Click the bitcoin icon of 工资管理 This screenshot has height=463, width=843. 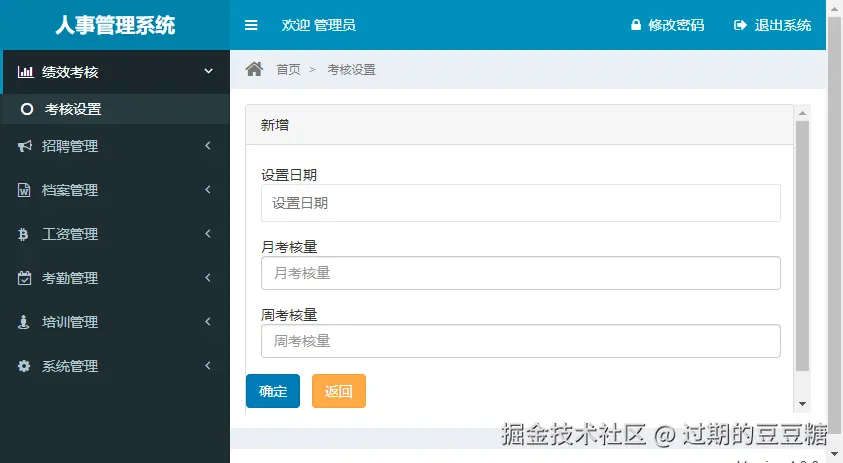tap(23, 234)
